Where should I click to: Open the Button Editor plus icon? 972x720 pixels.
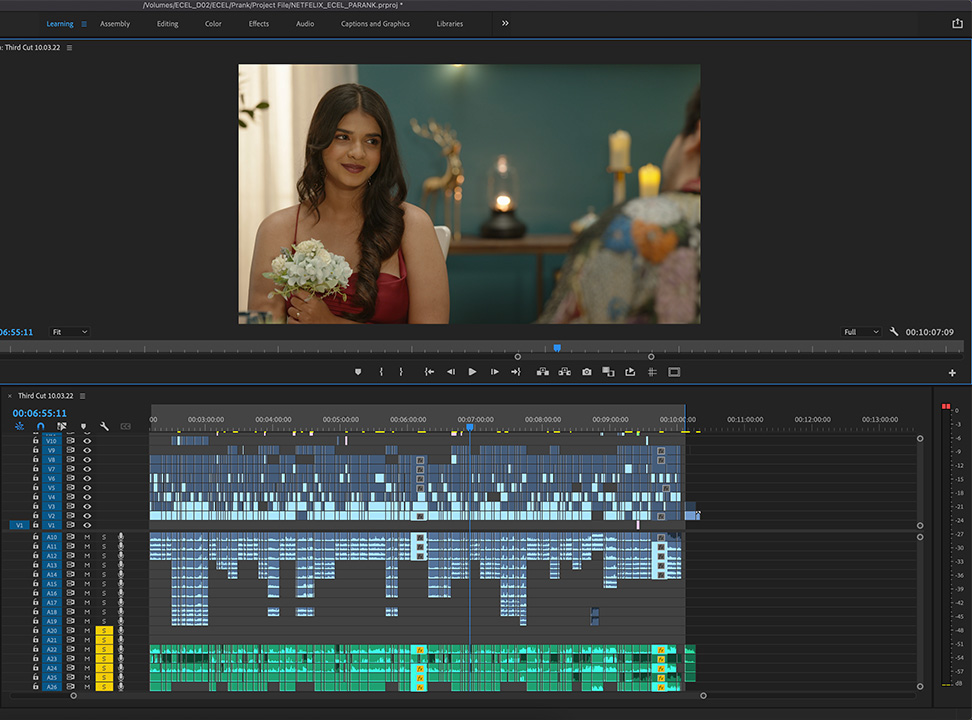[x=952, y=373]
